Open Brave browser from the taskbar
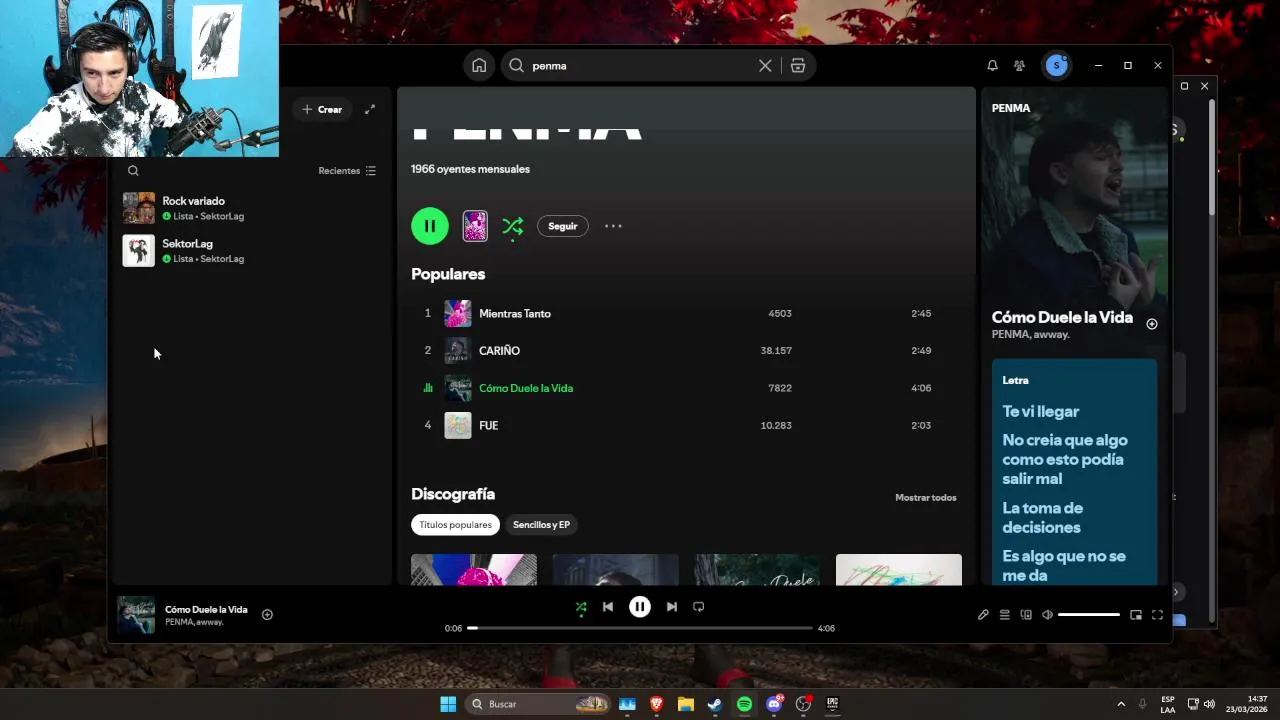 pos(657,704)
